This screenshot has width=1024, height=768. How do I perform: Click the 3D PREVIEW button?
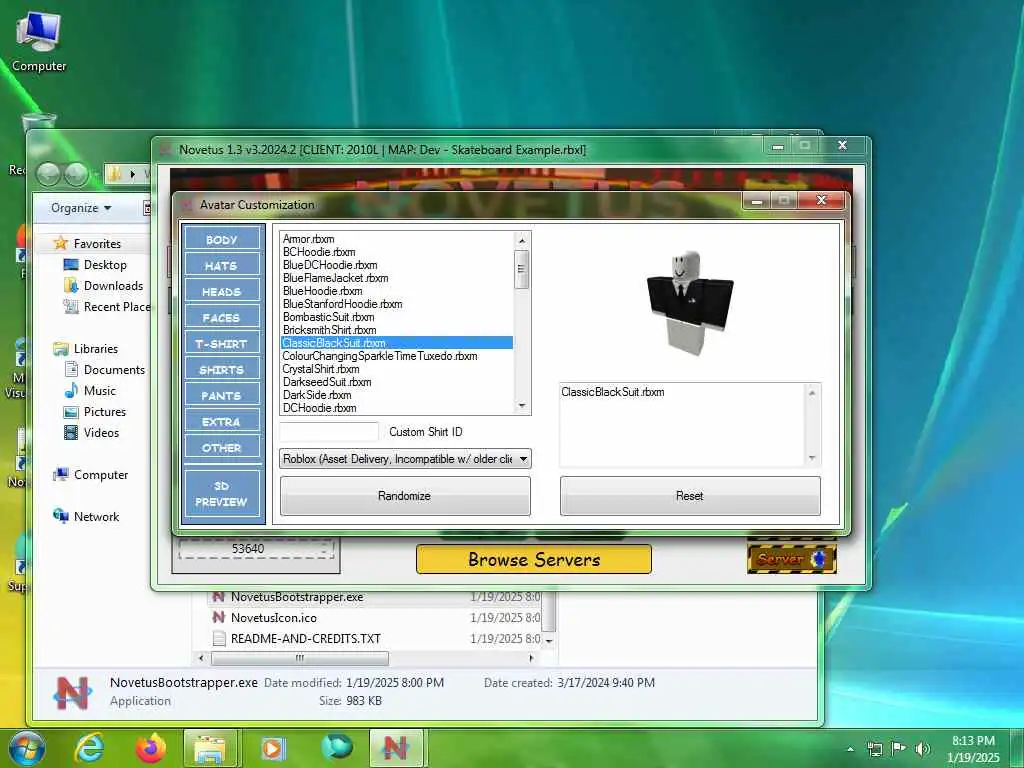(x=222, y=494)
